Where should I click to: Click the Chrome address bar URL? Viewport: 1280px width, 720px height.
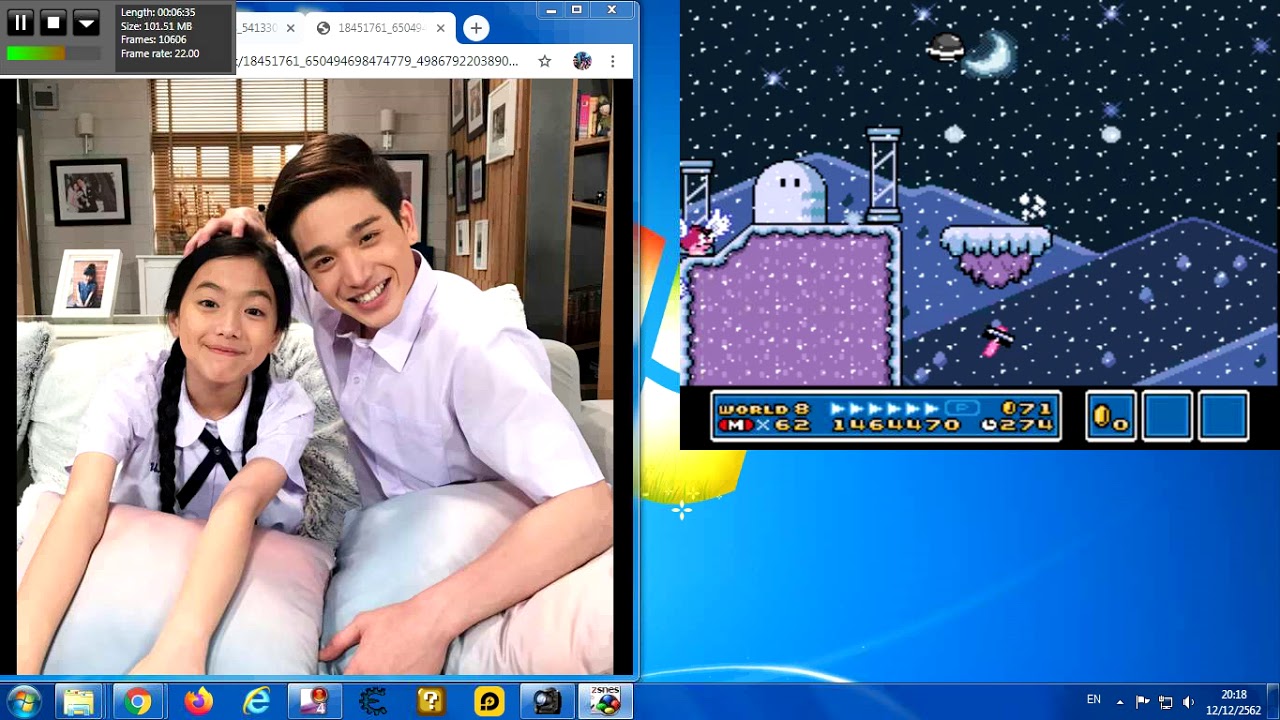(x=376, y=61)
